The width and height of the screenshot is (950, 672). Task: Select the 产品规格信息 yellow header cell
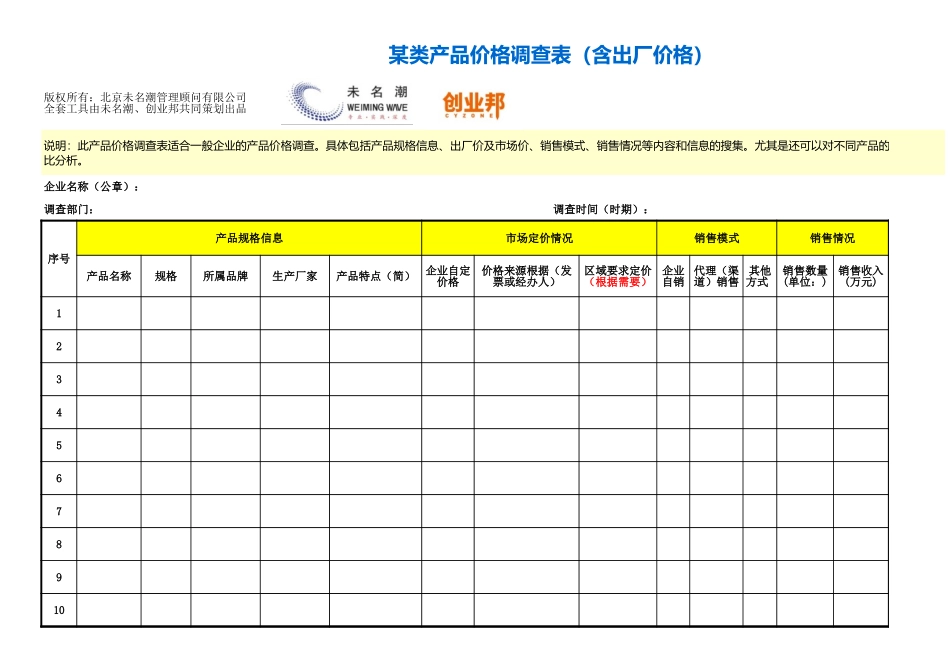251,238
